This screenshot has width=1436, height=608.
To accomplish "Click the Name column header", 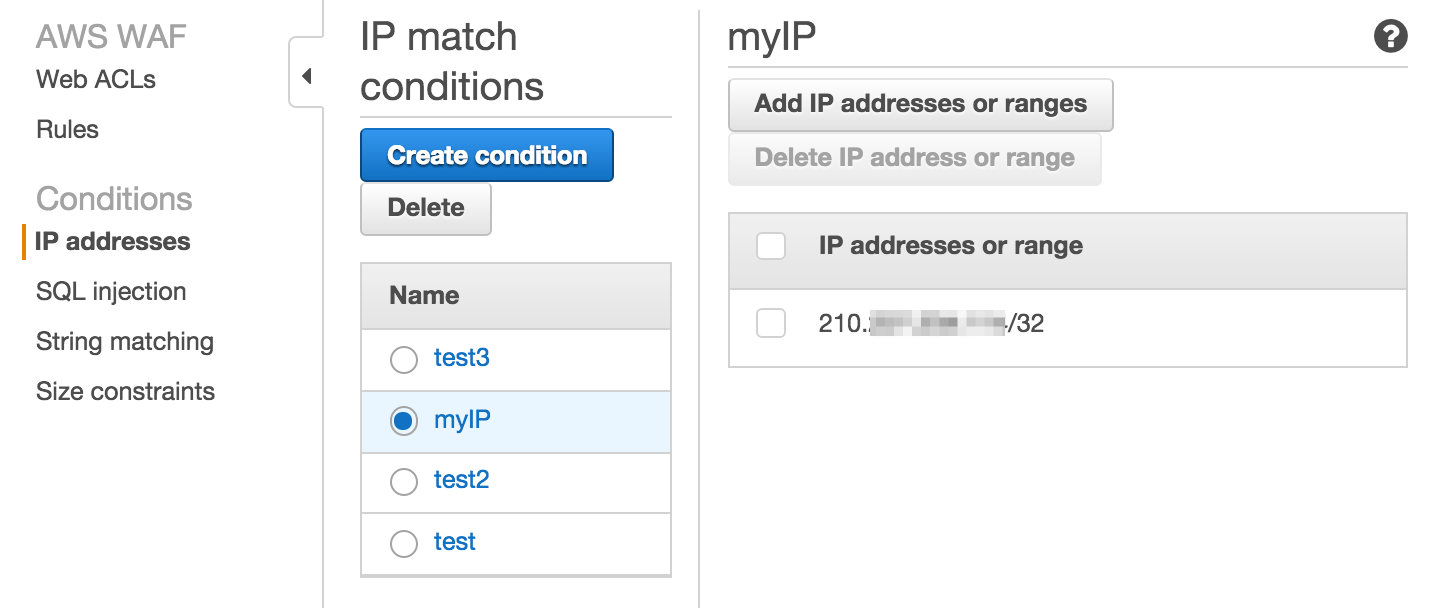I will 424,296.
